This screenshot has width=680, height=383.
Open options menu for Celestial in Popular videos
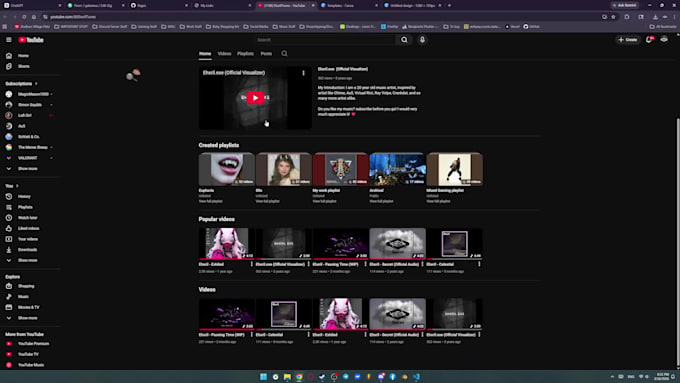479,264
